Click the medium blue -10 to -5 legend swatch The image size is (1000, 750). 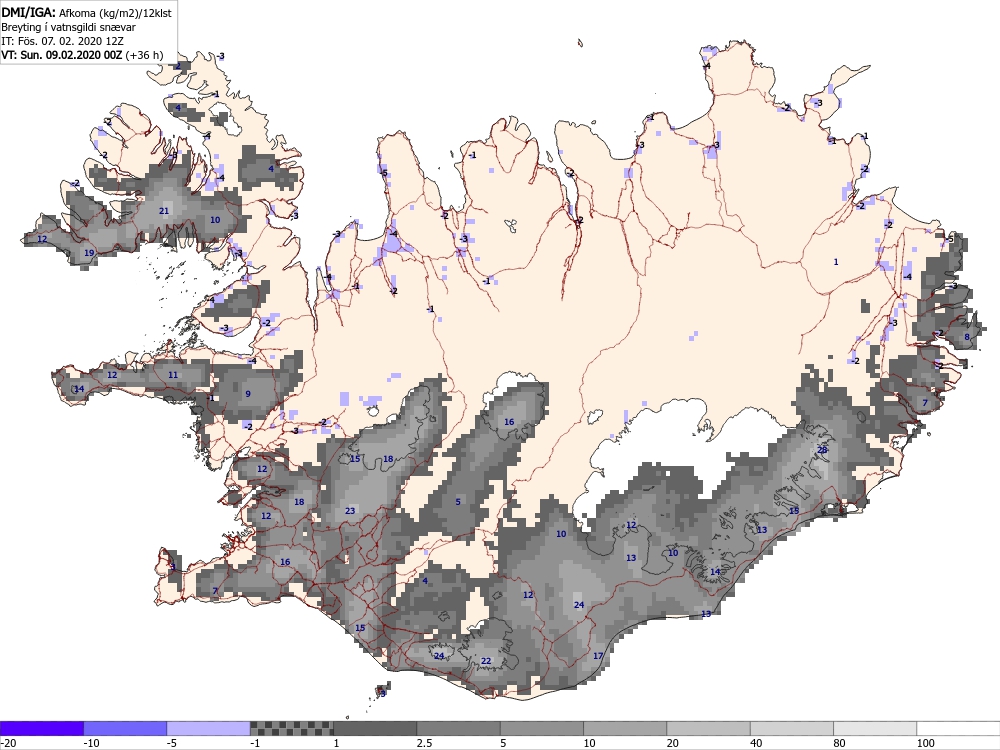point(125,728)
